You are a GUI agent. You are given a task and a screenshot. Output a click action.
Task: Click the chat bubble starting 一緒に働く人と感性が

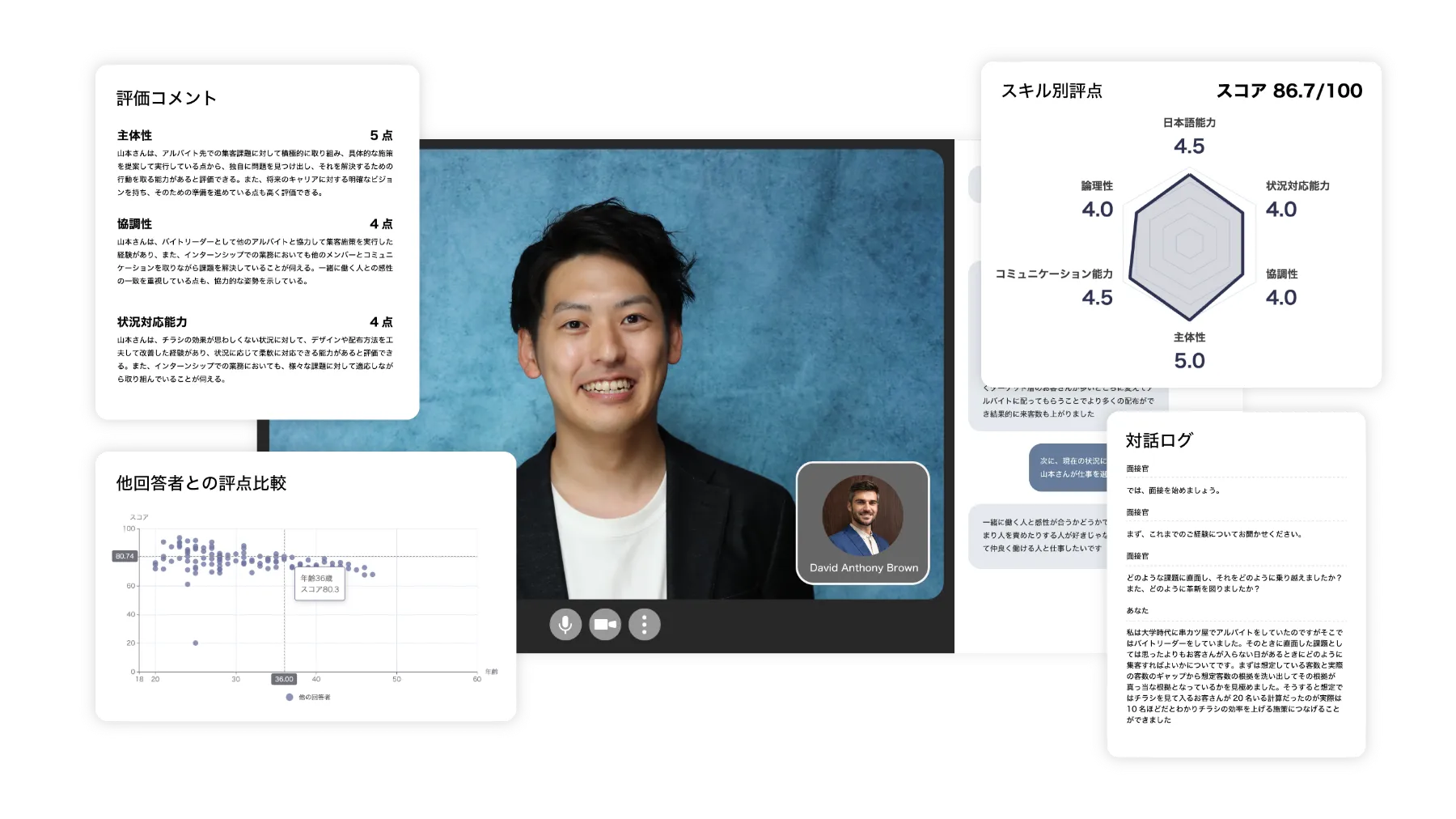1039,535
